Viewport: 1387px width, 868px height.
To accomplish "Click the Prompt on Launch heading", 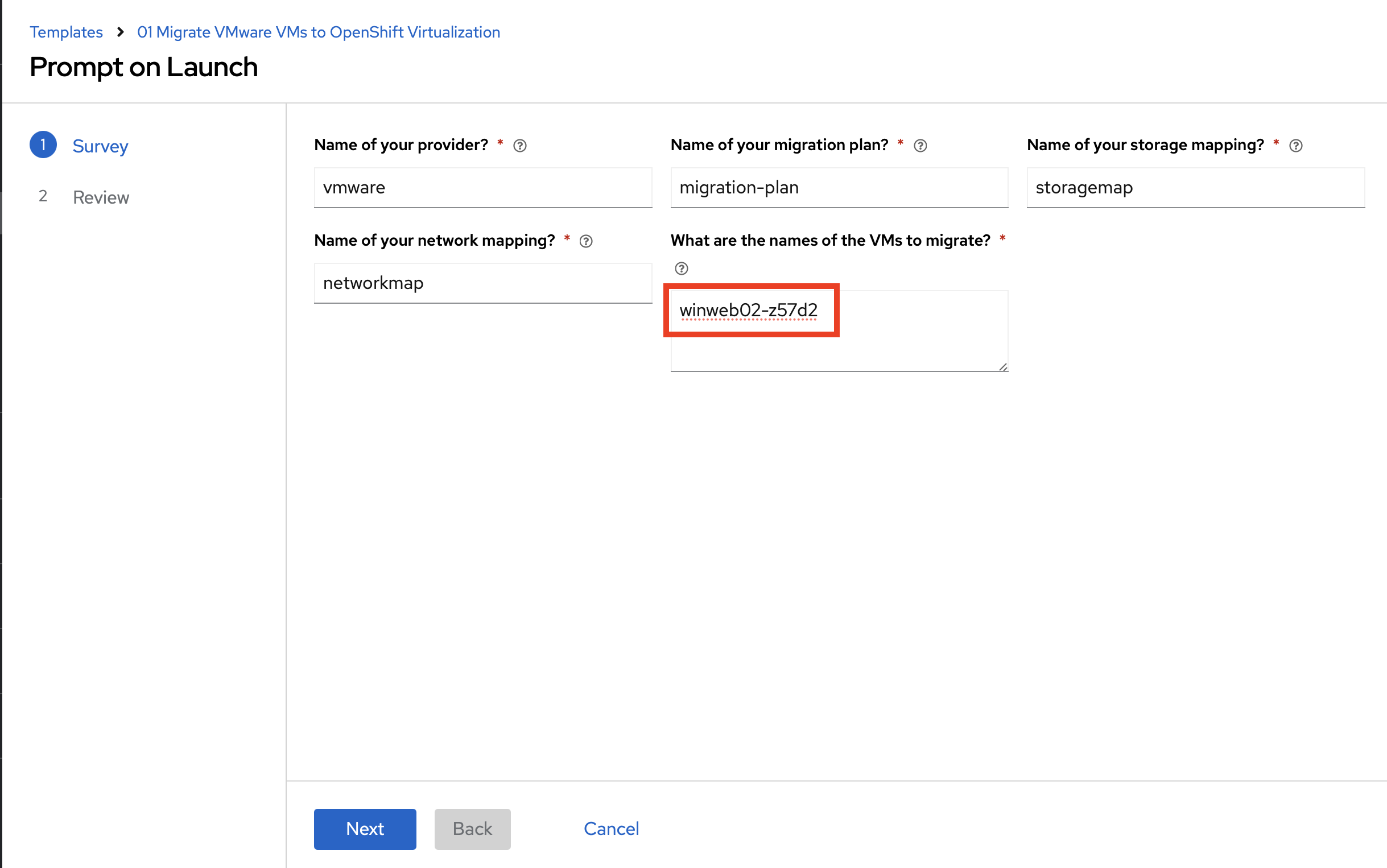I will click(x=143, y=67).
